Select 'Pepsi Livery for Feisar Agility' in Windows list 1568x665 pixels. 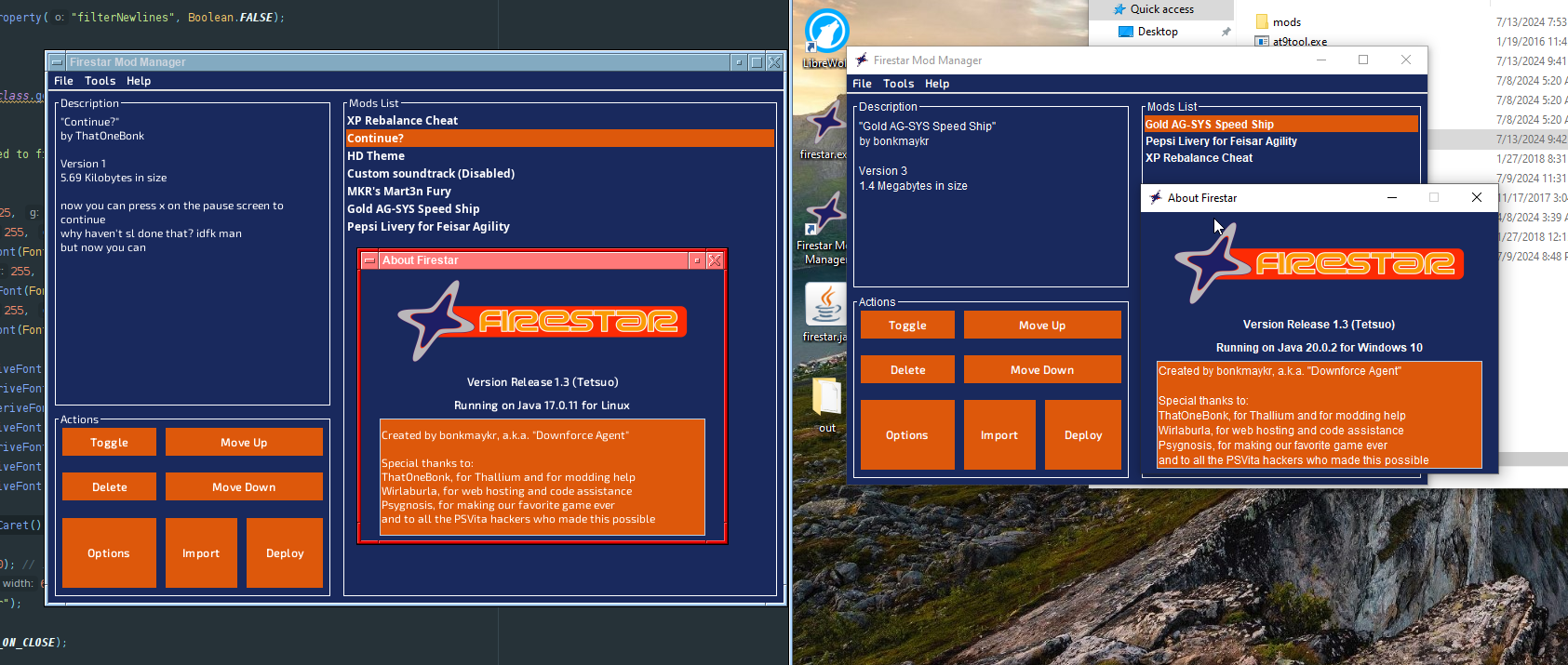[x=1221, y=141]
